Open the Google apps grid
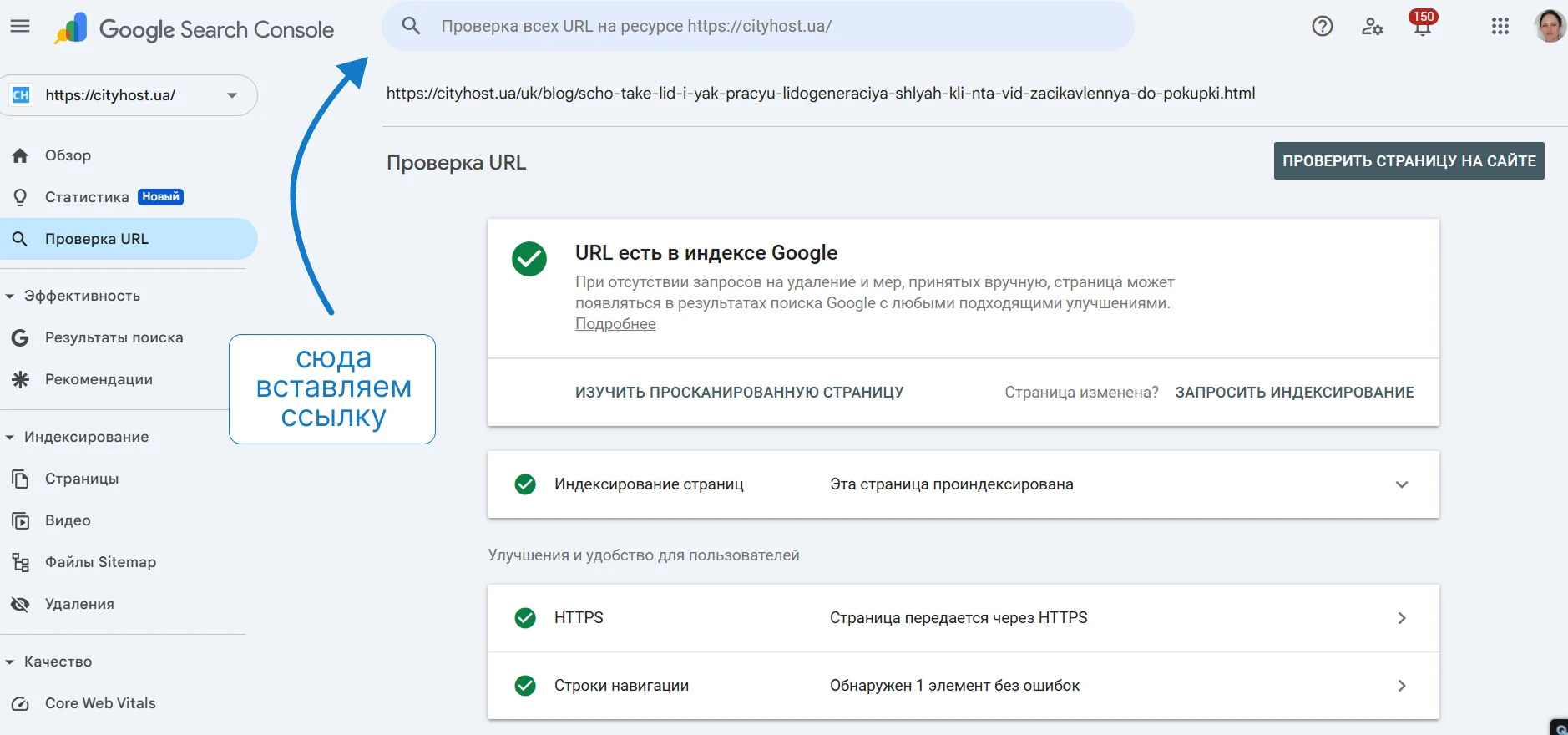The height and width of the screenshot is (735, 1568). [1500, 27]
